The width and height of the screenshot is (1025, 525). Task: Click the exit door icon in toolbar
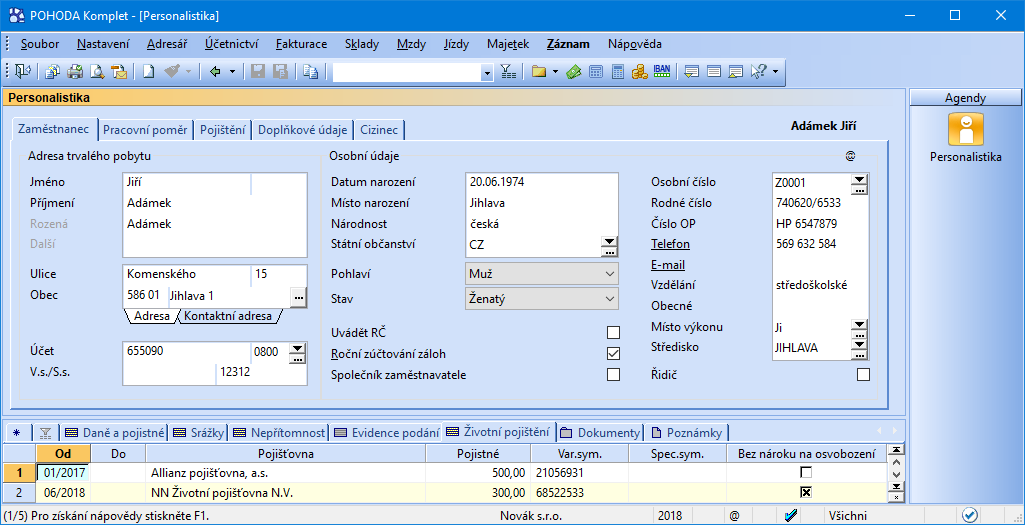coord(22,72)
